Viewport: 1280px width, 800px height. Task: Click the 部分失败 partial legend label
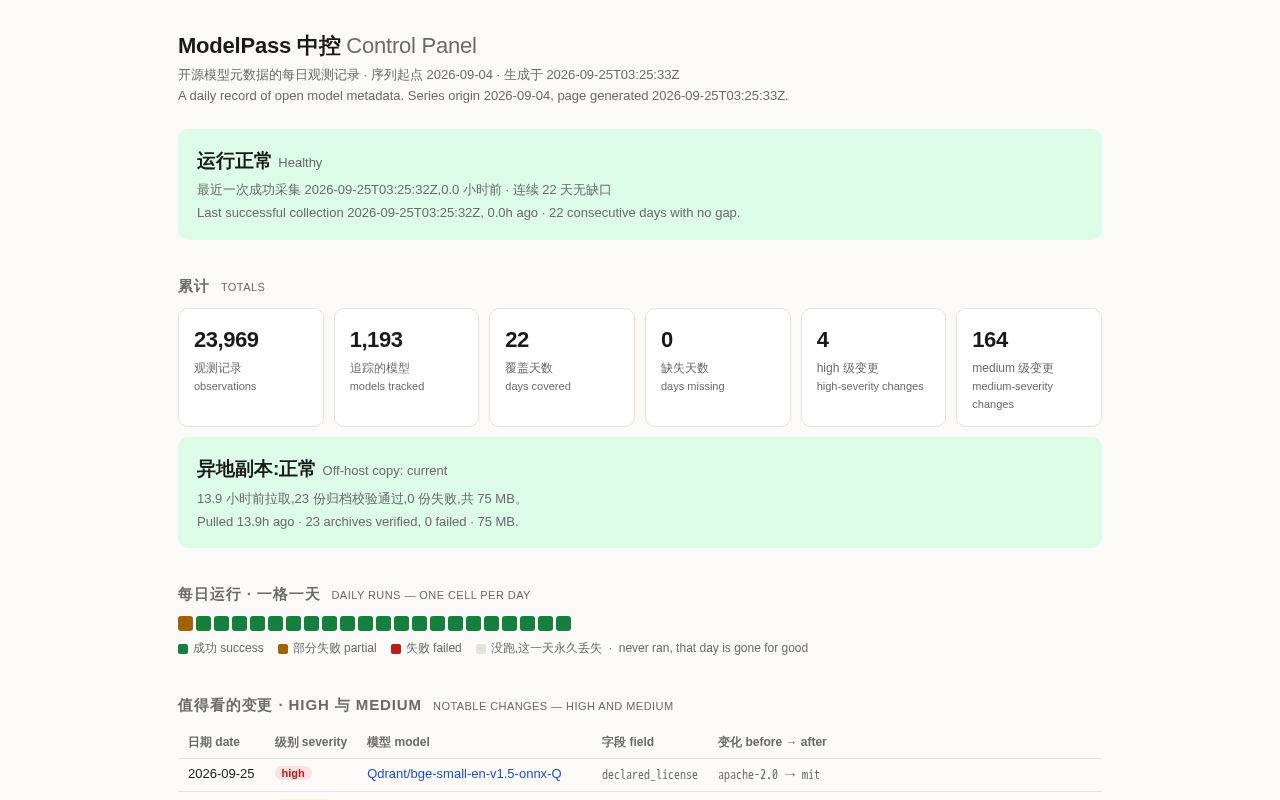(x=335, y=648)
